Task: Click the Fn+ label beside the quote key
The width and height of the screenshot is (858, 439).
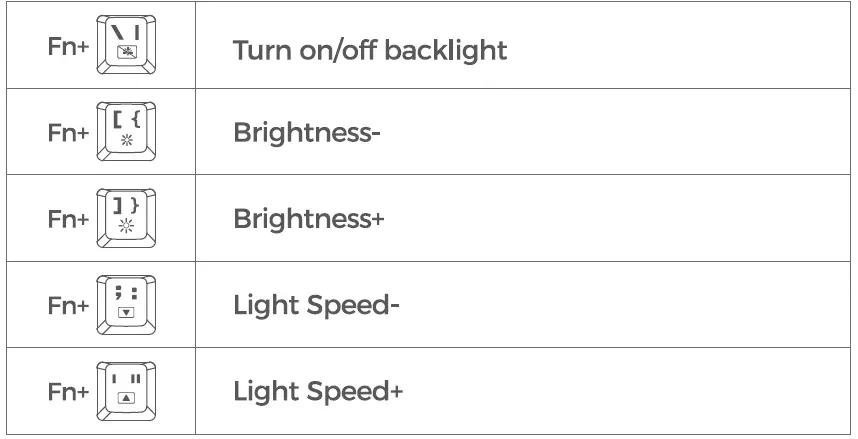Action: [x=68, y=391]
